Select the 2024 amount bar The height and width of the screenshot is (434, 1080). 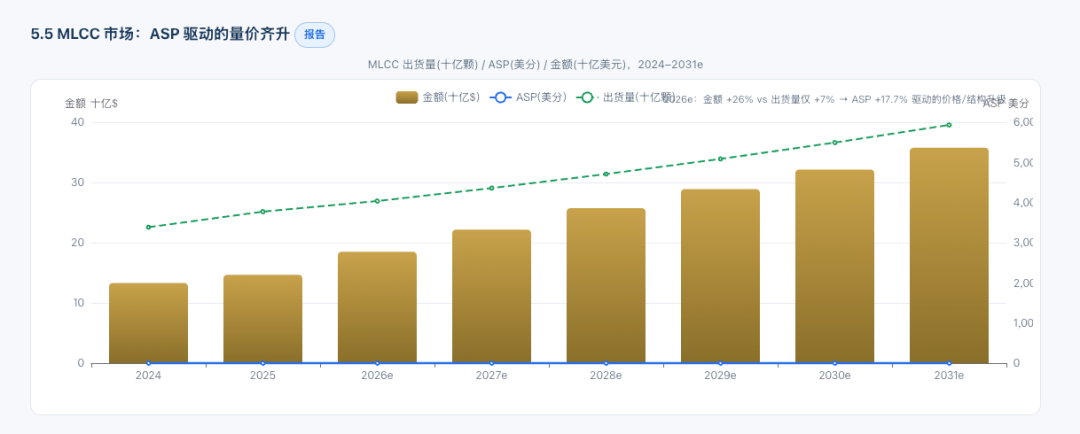[x=148, y=323]
